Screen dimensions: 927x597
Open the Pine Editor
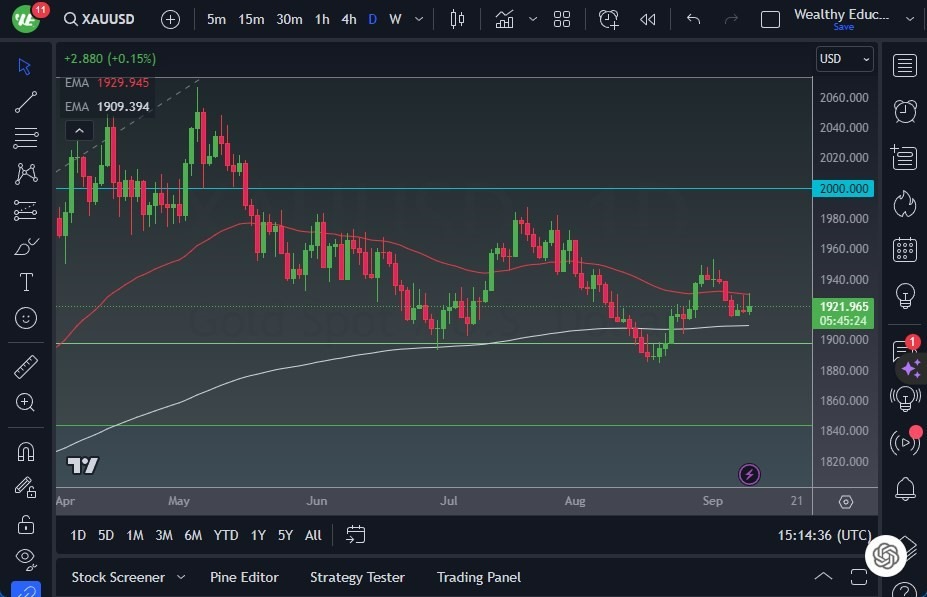click(x=244, y=577)
